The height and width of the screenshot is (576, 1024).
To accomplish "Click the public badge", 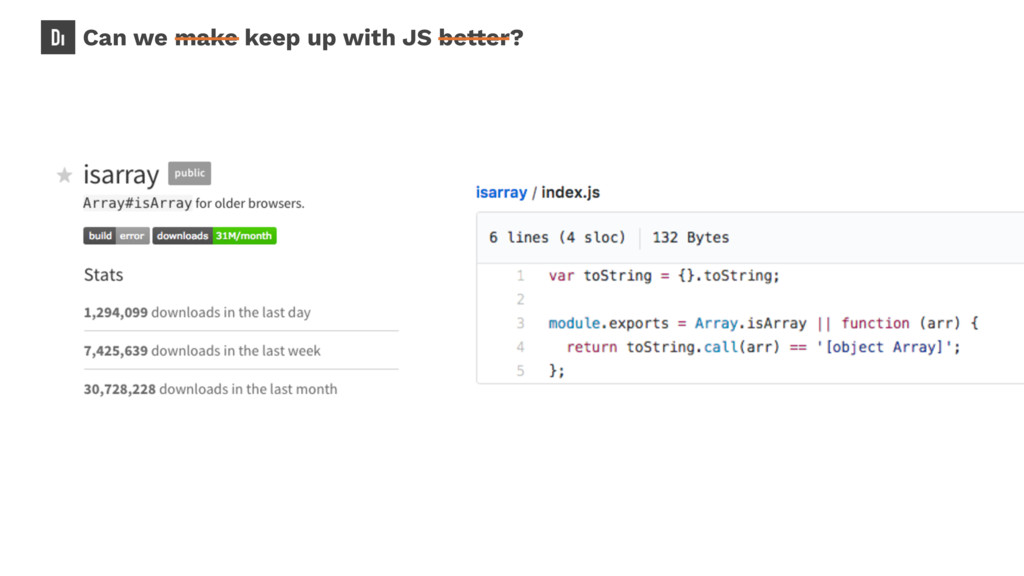I will (x=189, y=173).
